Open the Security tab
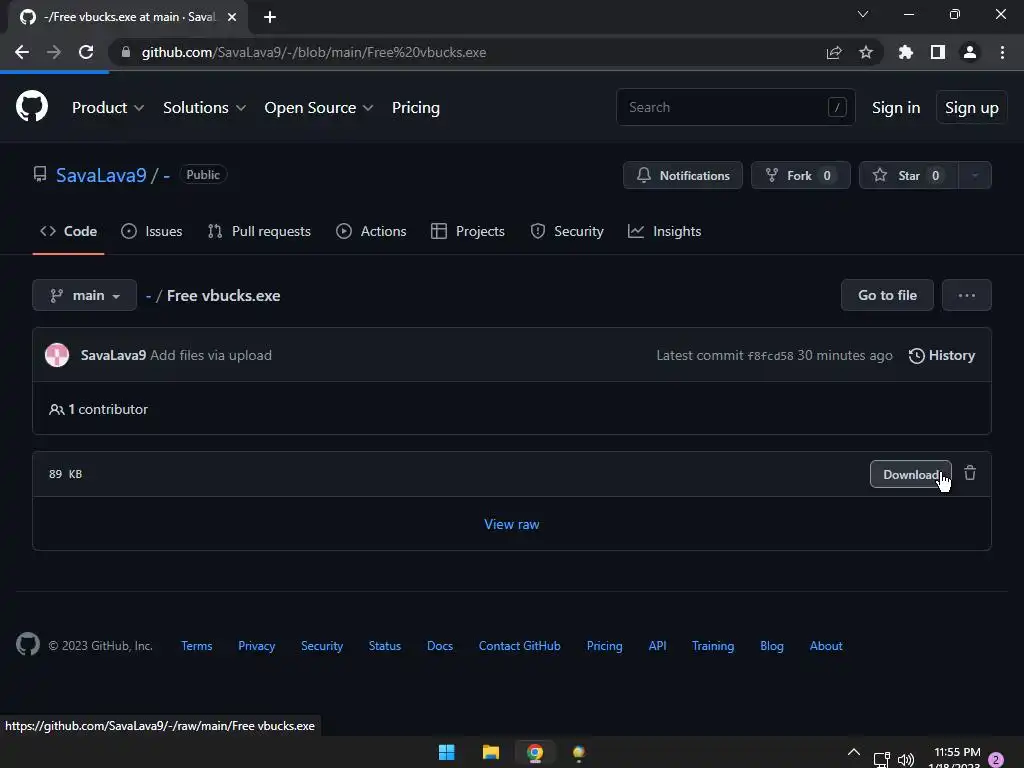The width and height of the screenshot is (1024, 768). pyautogui.click(x=567, y=231)
